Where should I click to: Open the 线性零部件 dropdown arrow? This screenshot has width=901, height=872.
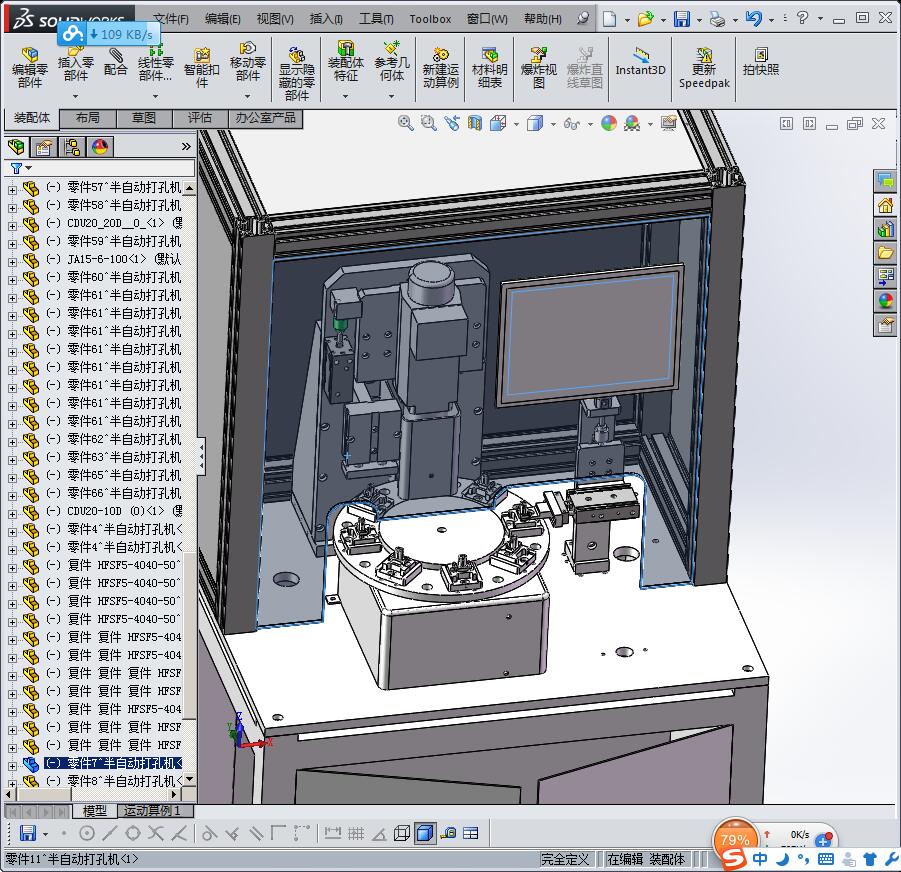coord(155,97)
